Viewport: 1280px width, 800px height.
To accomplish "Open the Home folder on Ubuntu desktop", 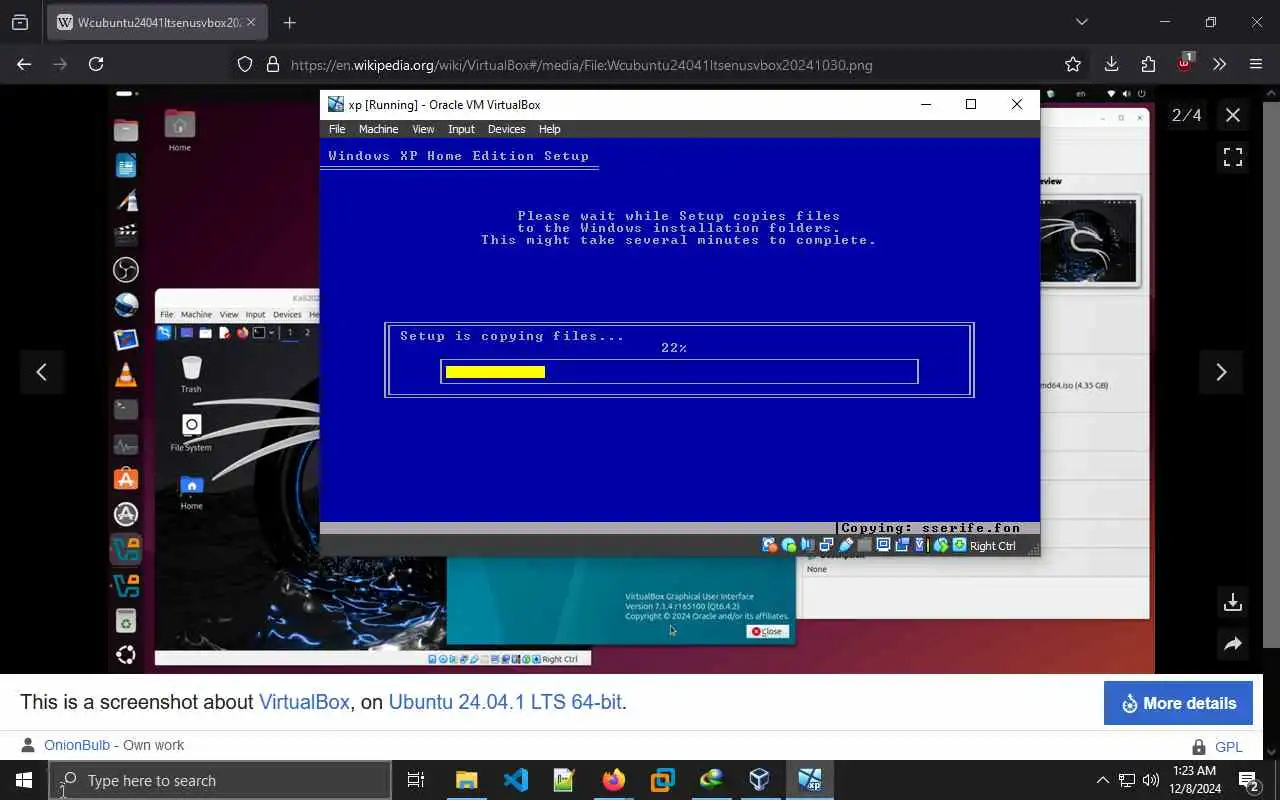I will point(180,130).
